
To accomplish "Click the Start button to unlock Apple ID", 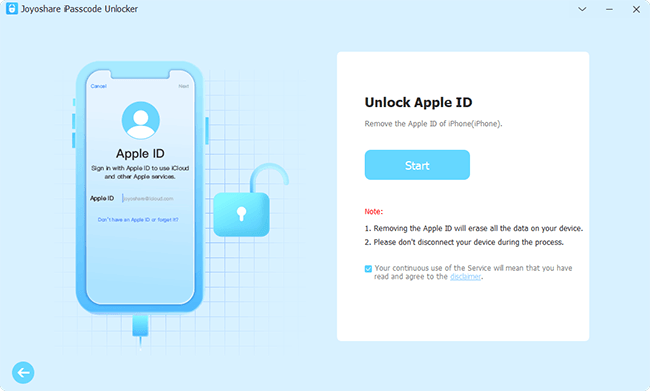I will [417, 165].
